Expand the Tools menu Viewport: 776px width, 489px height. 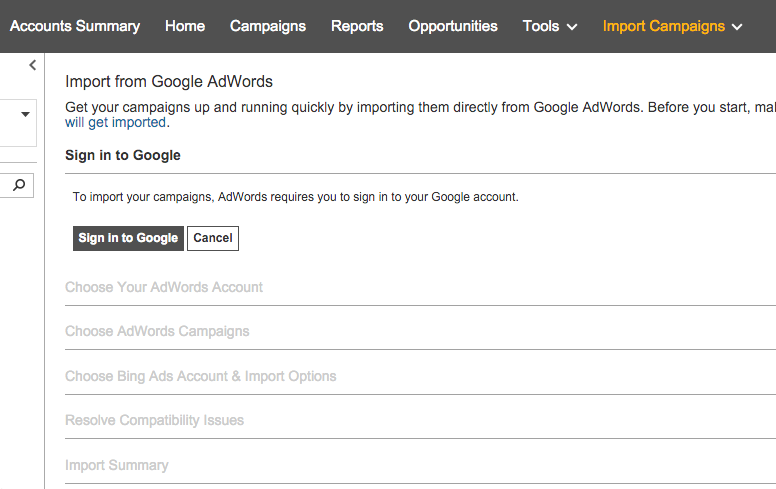(x=550, y=26)
